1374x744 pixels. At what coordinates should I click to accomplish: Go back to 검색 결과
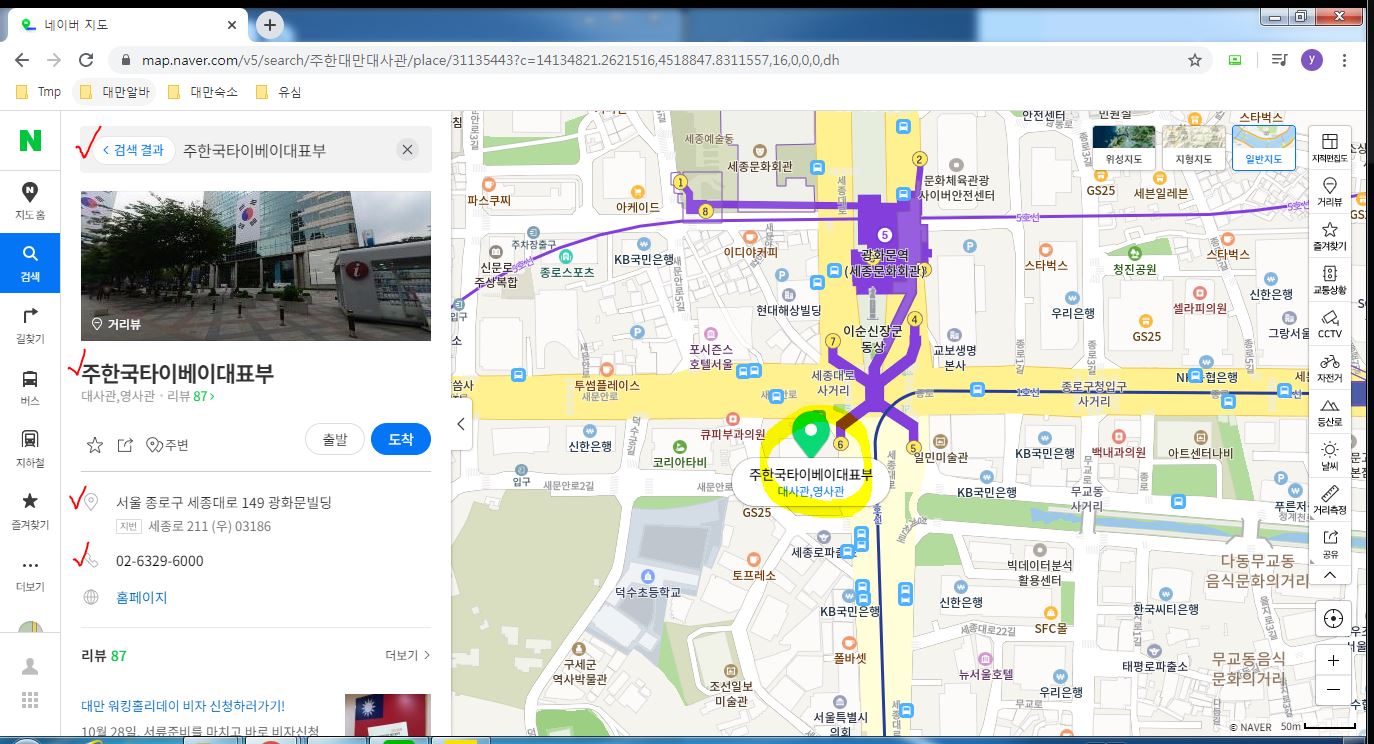133,150
